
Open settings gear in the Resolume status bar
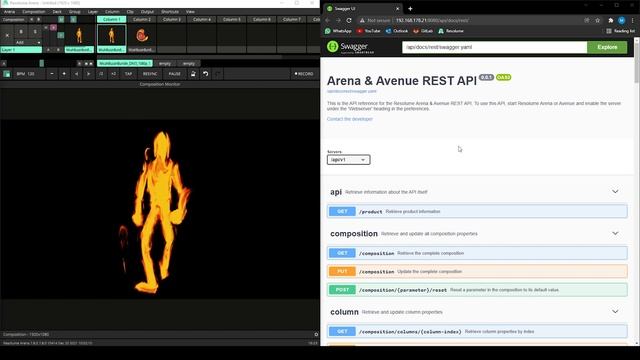pyautogui.click(x=316, y=334)
